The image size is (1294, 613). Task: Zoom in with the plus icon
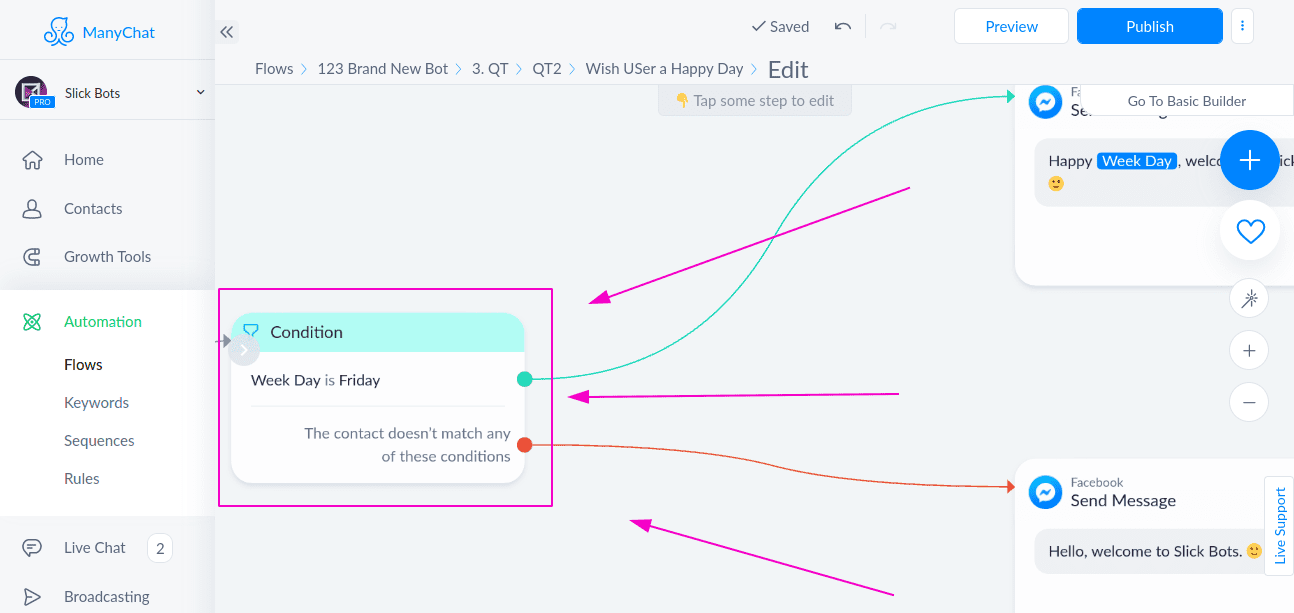coord(1249,351)
